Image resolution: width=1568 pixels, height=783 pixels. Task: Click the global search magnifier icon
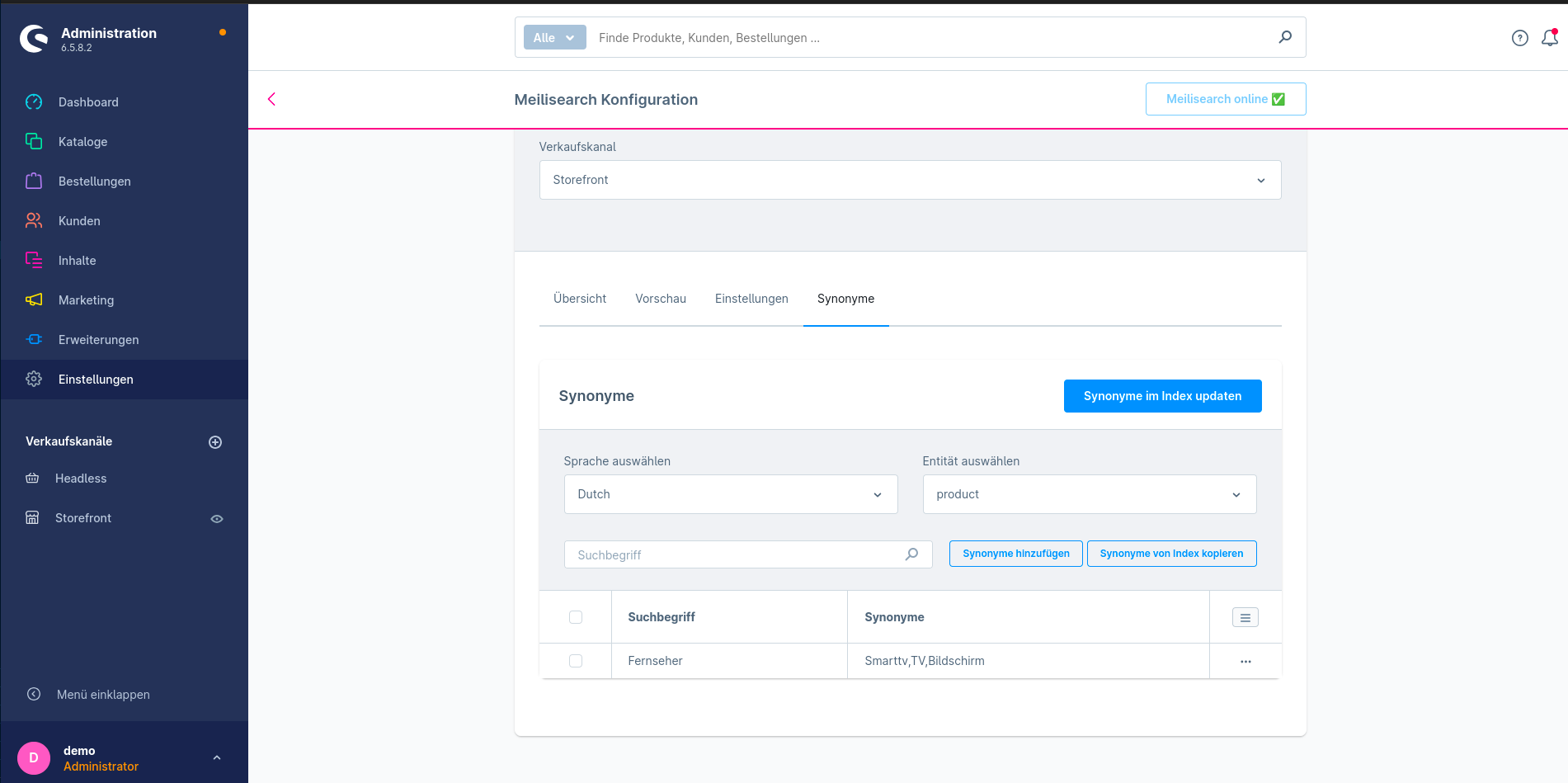click(x=1285, y=37)
